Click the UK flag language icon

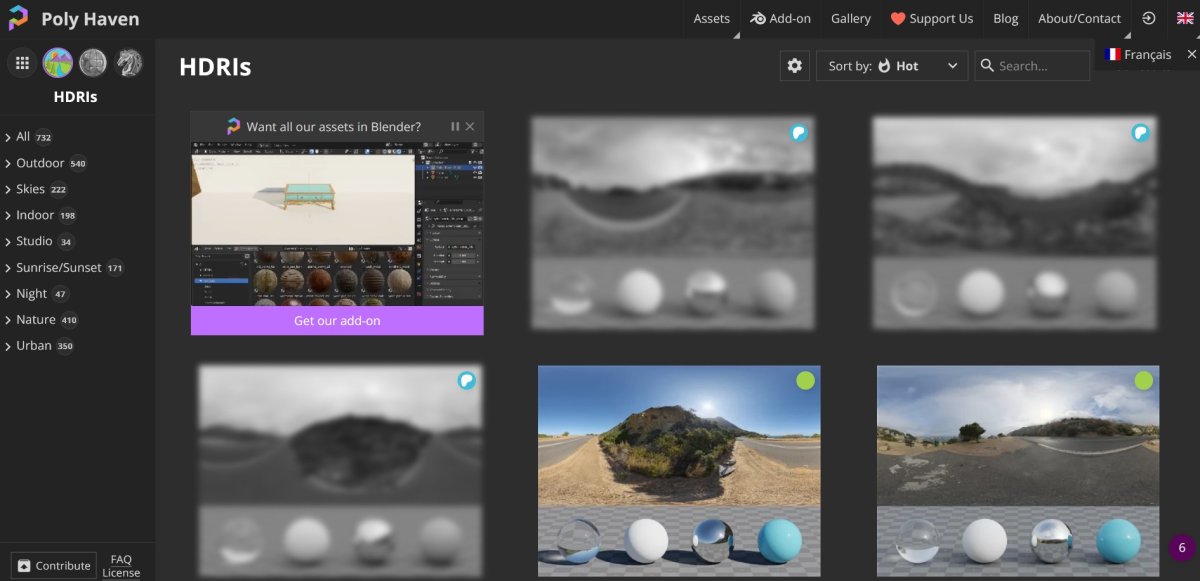pyautogui.click(x=1185, y=18)
